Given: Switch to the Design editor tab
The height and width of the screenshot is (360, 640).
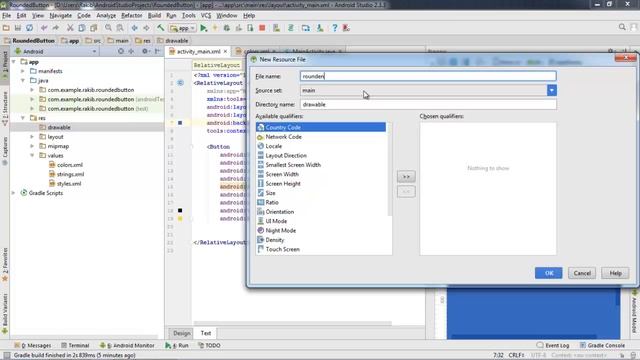Looking at the screenshot, I should 182,333.
